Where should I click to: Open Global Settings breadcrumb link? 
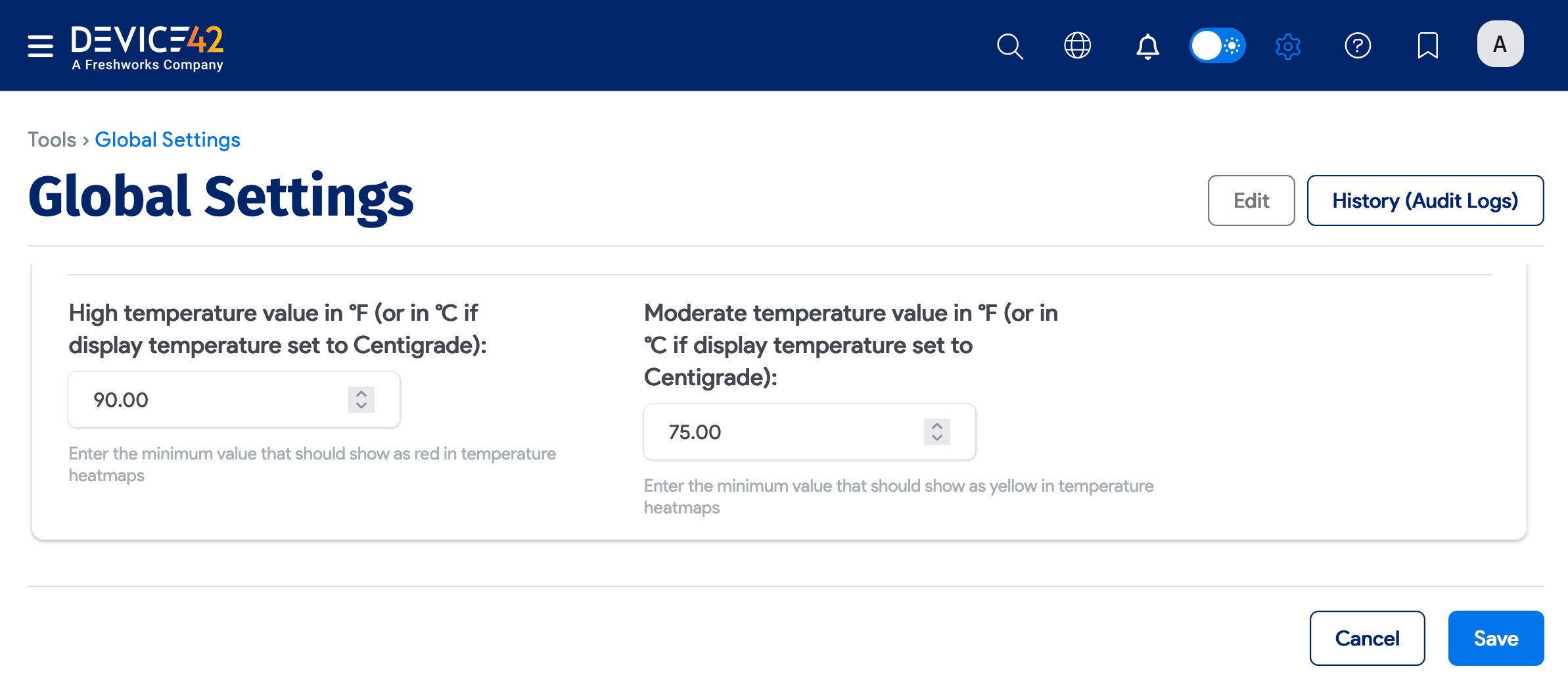(x=167, y=139)
